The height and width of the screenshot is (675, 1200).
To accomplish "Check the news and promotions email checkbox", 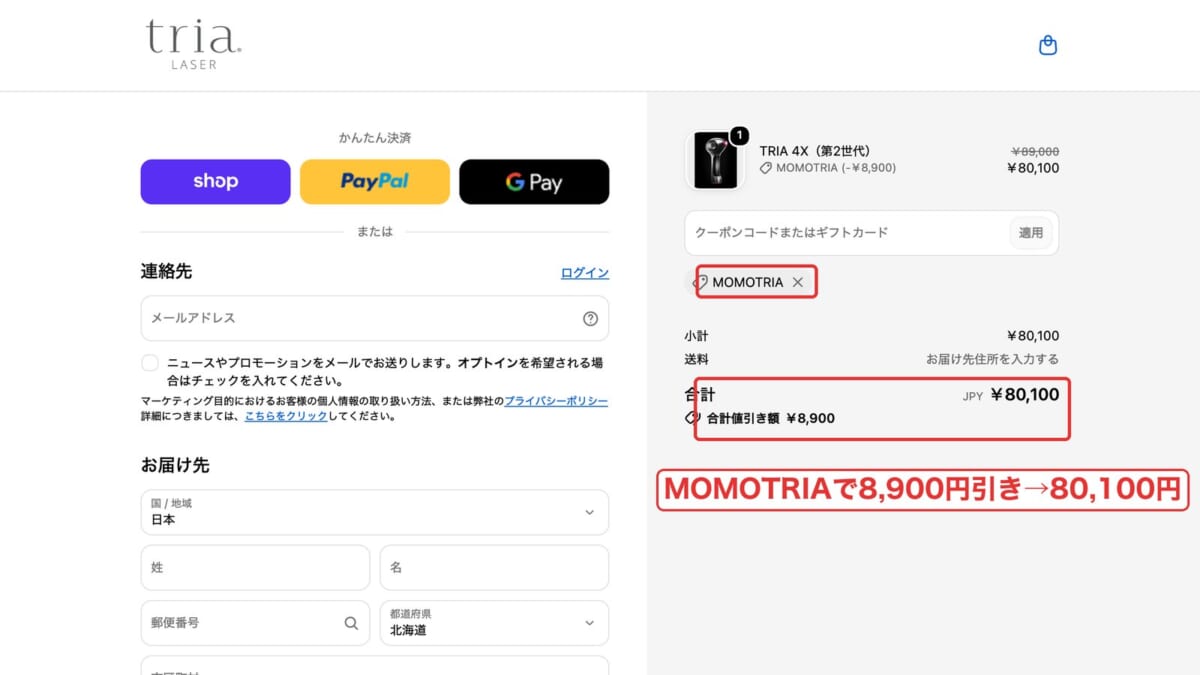I will [150, 363].
